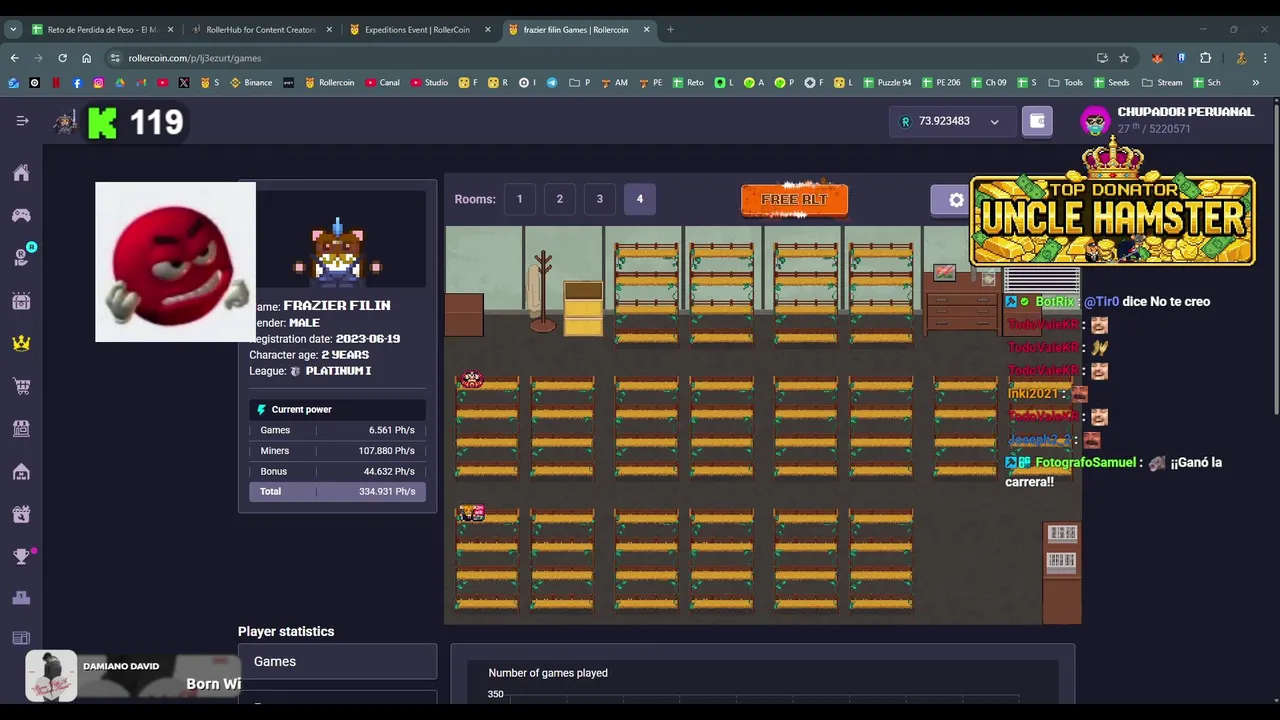Click the PLATINUM I league label
This screenshot has height=720, width=1280.
point(338,371)
